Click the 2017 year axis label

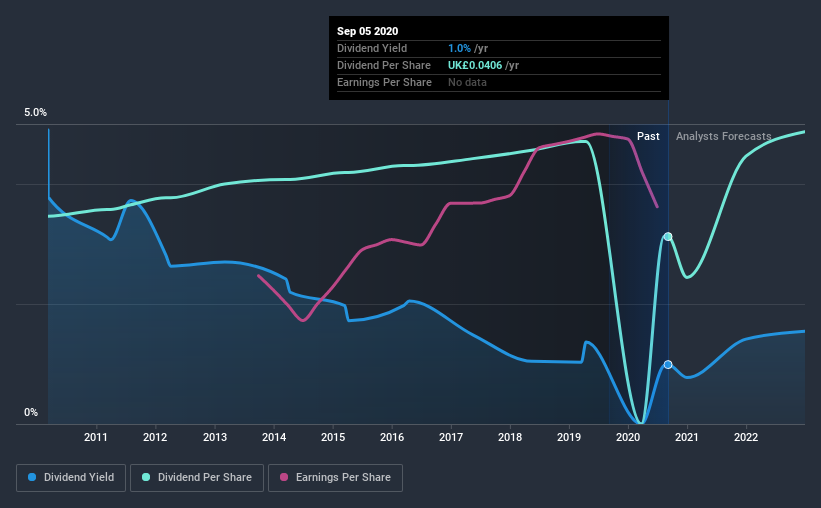[x=451, y=437]
